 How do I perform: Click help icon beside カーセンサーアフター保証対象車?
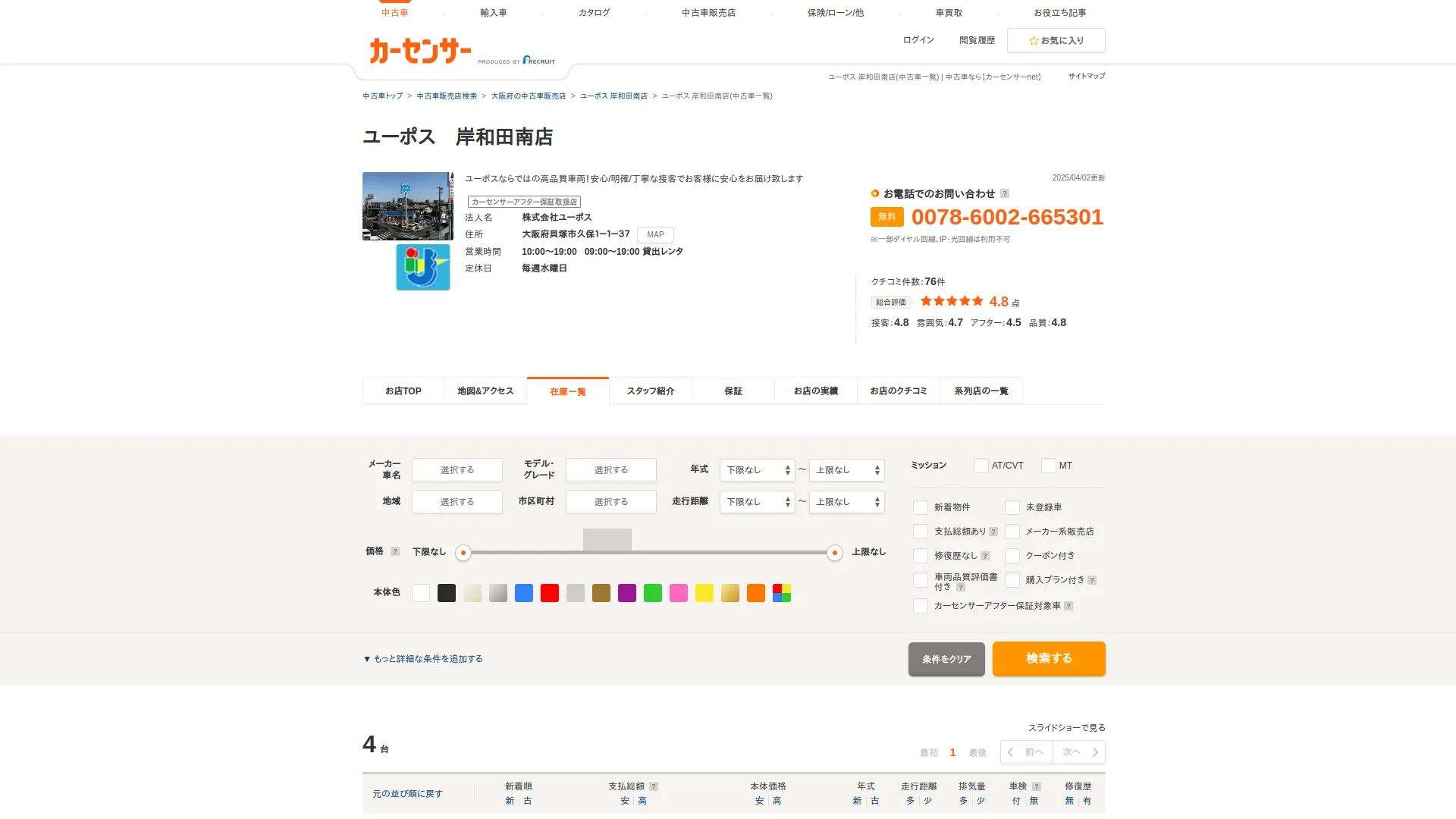pyautogui.click(x=1068, y=606)
